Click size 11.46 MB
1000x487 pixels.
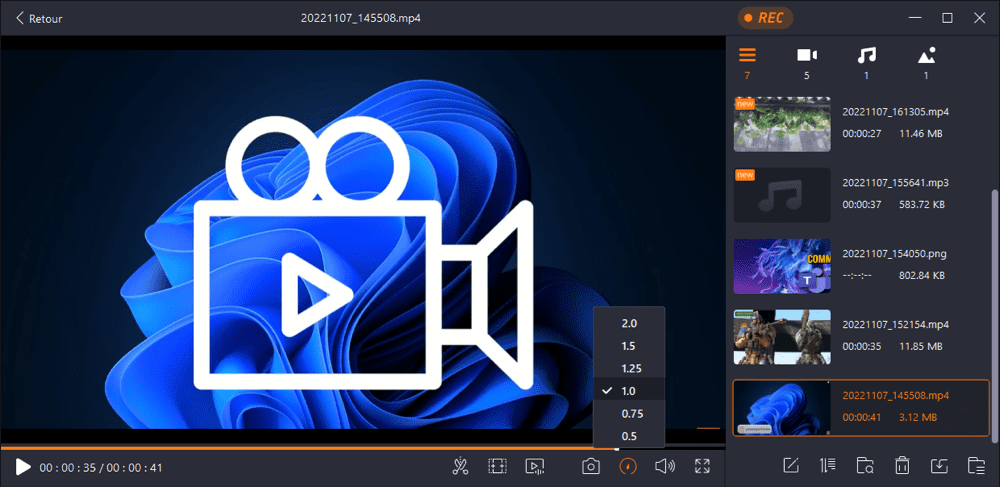coord(921,134)
